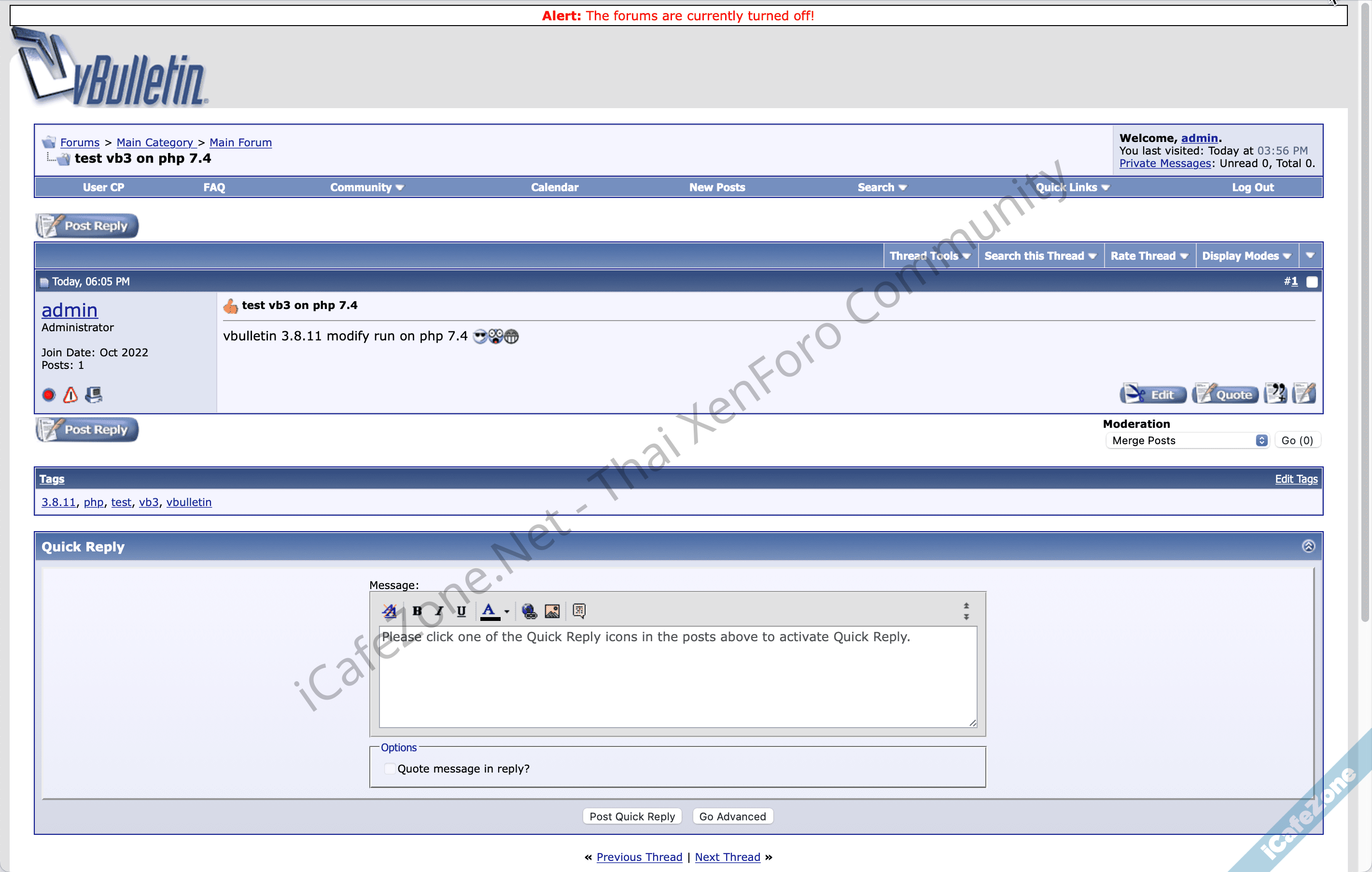Toggle bold in Quick Reply editor
This screenshot has width=1372, height=872.
coord(417,611)
